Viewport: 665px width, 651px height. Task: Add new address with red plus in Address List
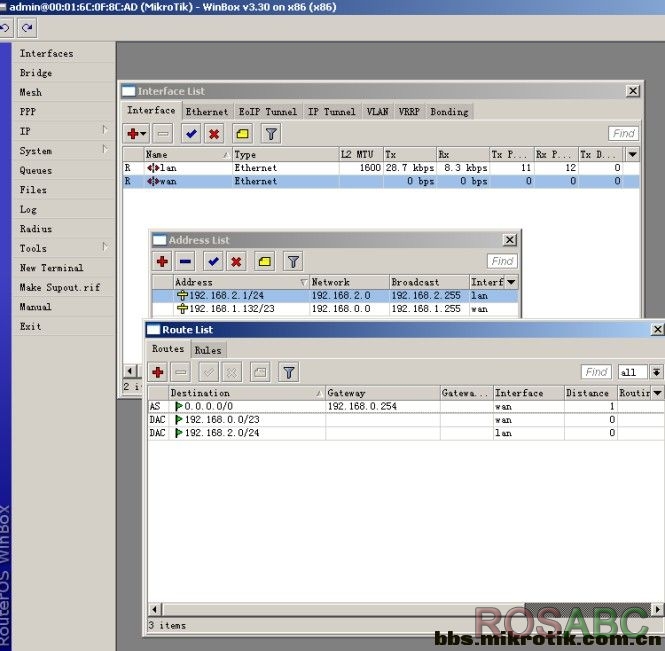(162, 261)
